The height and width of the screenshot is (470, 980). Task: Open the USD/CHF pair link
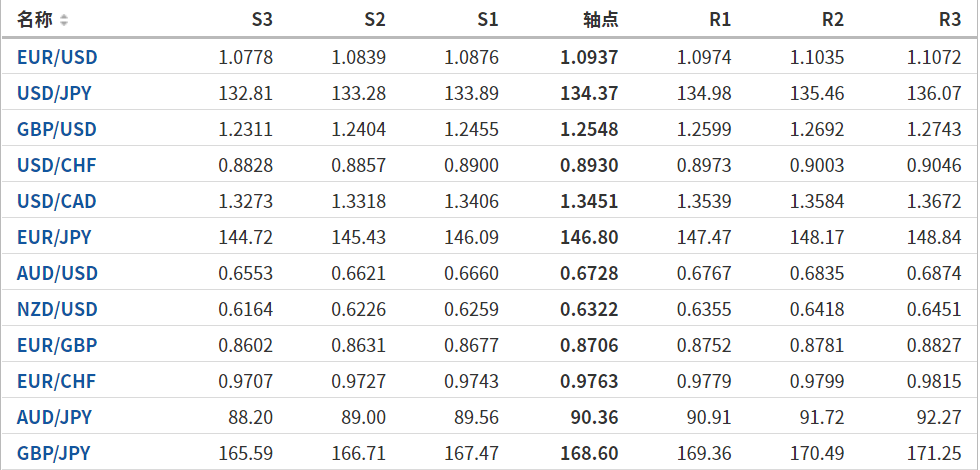(x=56, y=166)
